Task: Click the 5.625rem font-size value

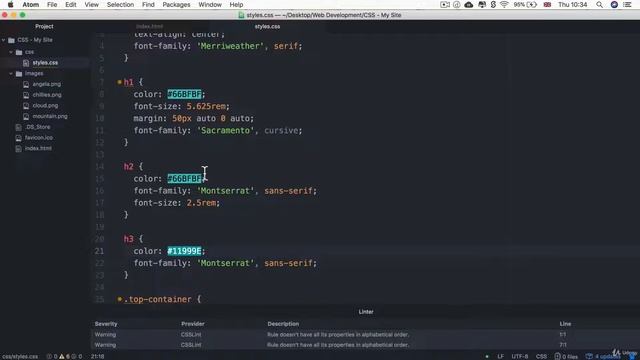Action: (206, 107)
